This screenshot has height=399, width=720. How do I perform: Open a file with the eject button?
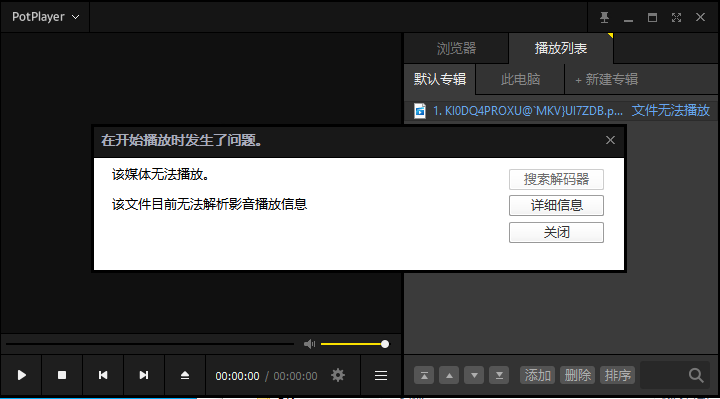click(x=185, y=375)
